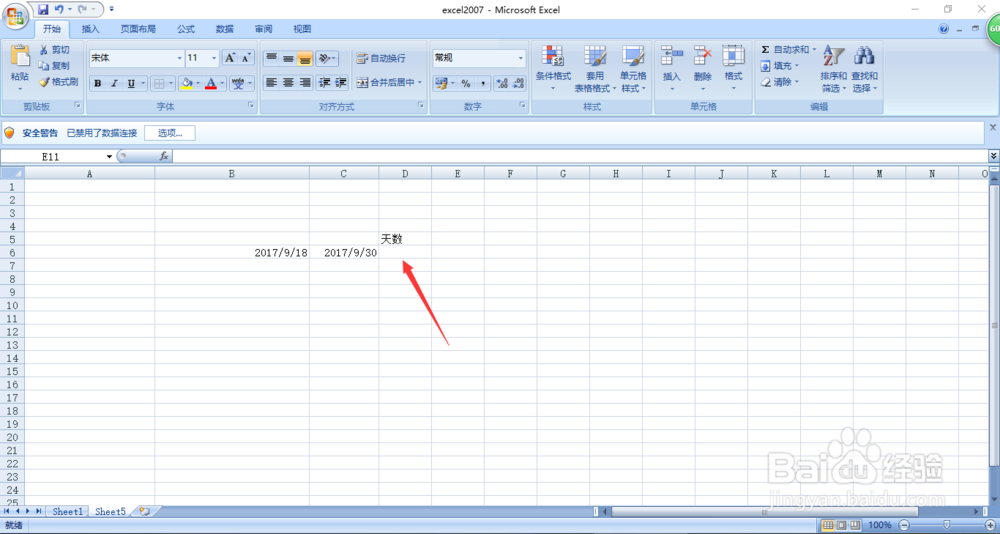Click the zoom slider handle

[946, 524]
